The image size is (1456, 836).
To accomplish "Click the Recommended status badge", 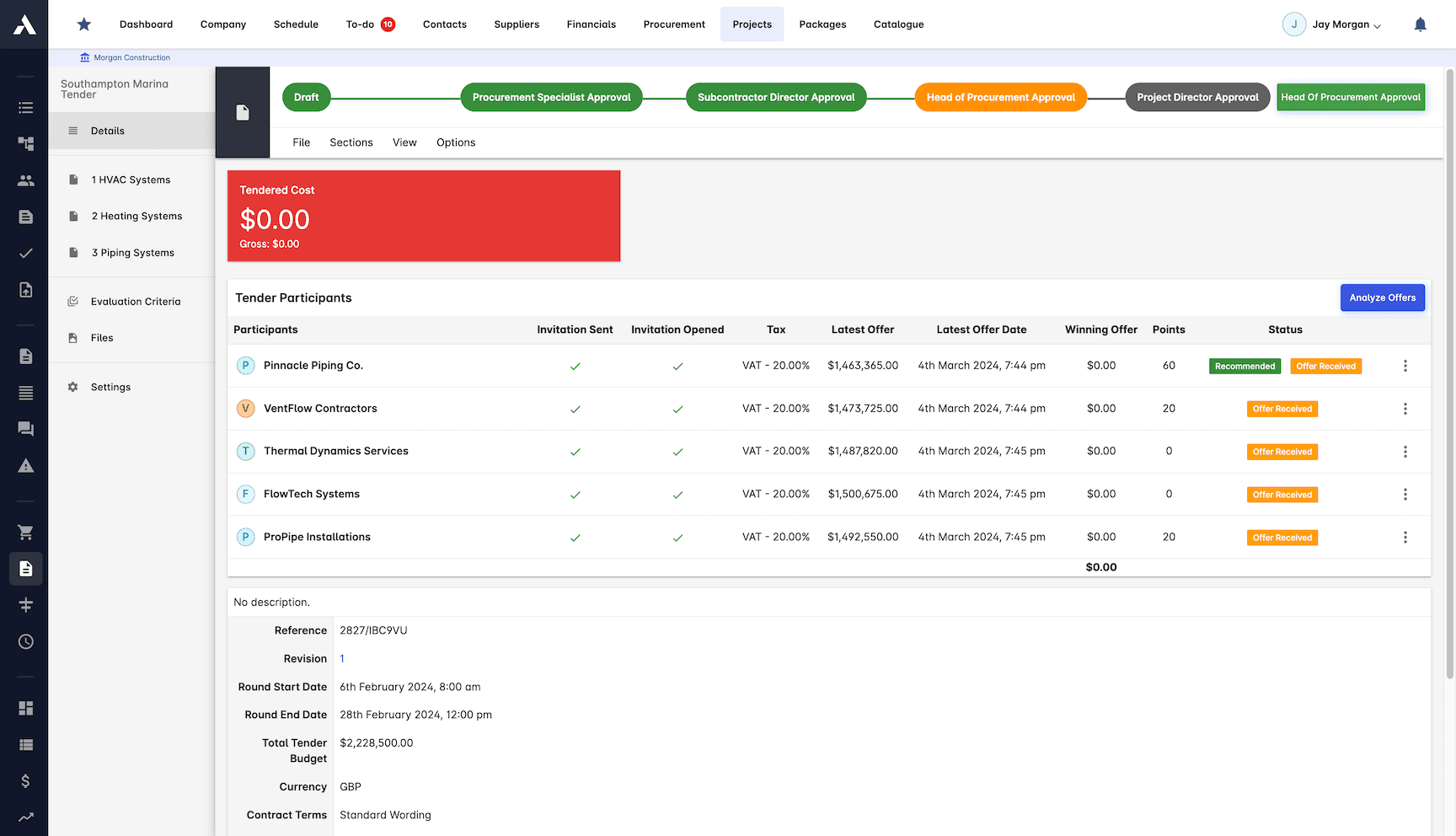I will (1245, 366).
